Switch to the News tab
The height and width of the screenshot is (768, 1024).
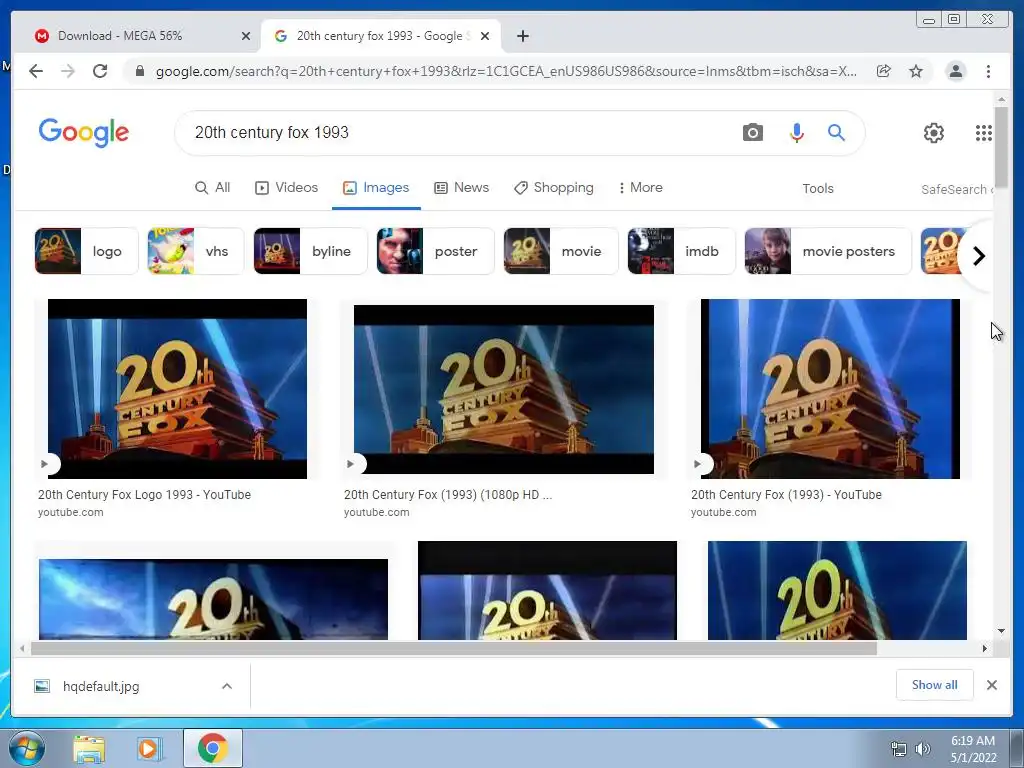click(x=462, y=187)
